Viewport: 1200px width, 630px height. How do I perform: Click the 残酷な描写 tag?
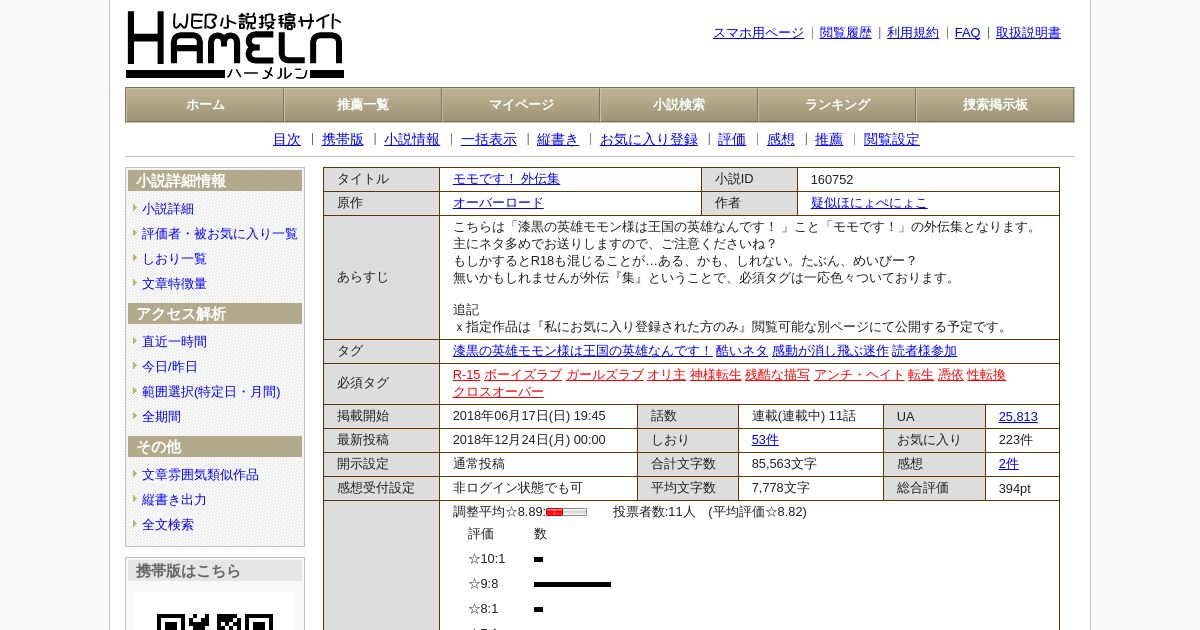coord(777,375)
